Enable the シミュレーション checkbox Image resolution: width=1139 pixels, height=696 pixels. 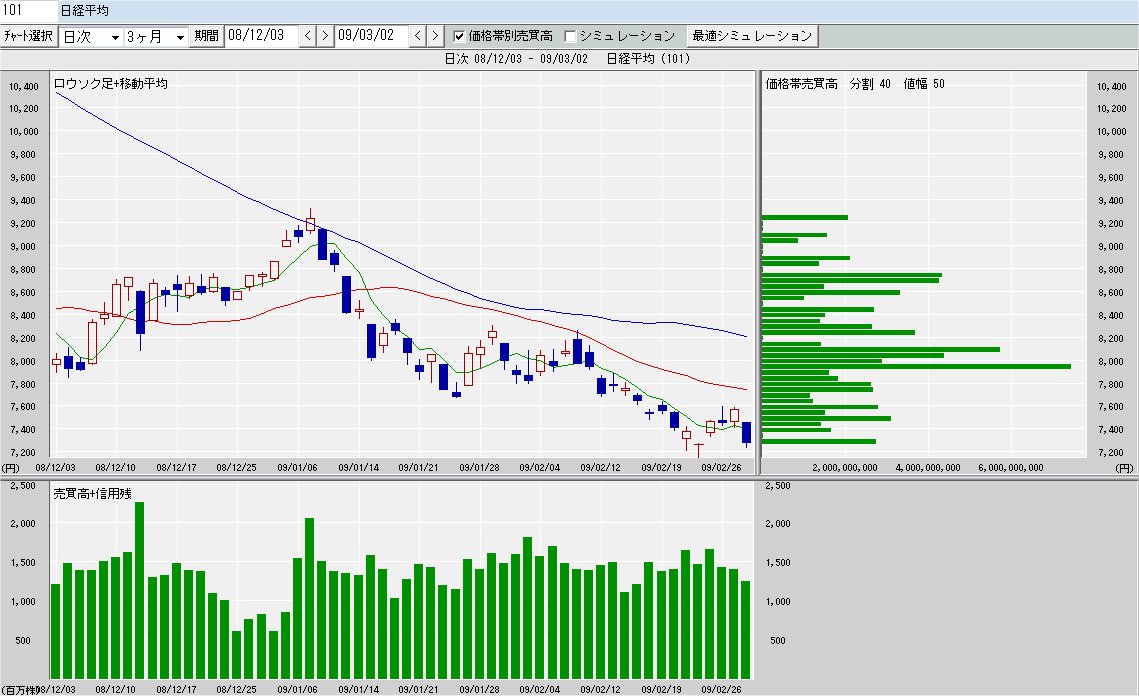click(570, 36)
